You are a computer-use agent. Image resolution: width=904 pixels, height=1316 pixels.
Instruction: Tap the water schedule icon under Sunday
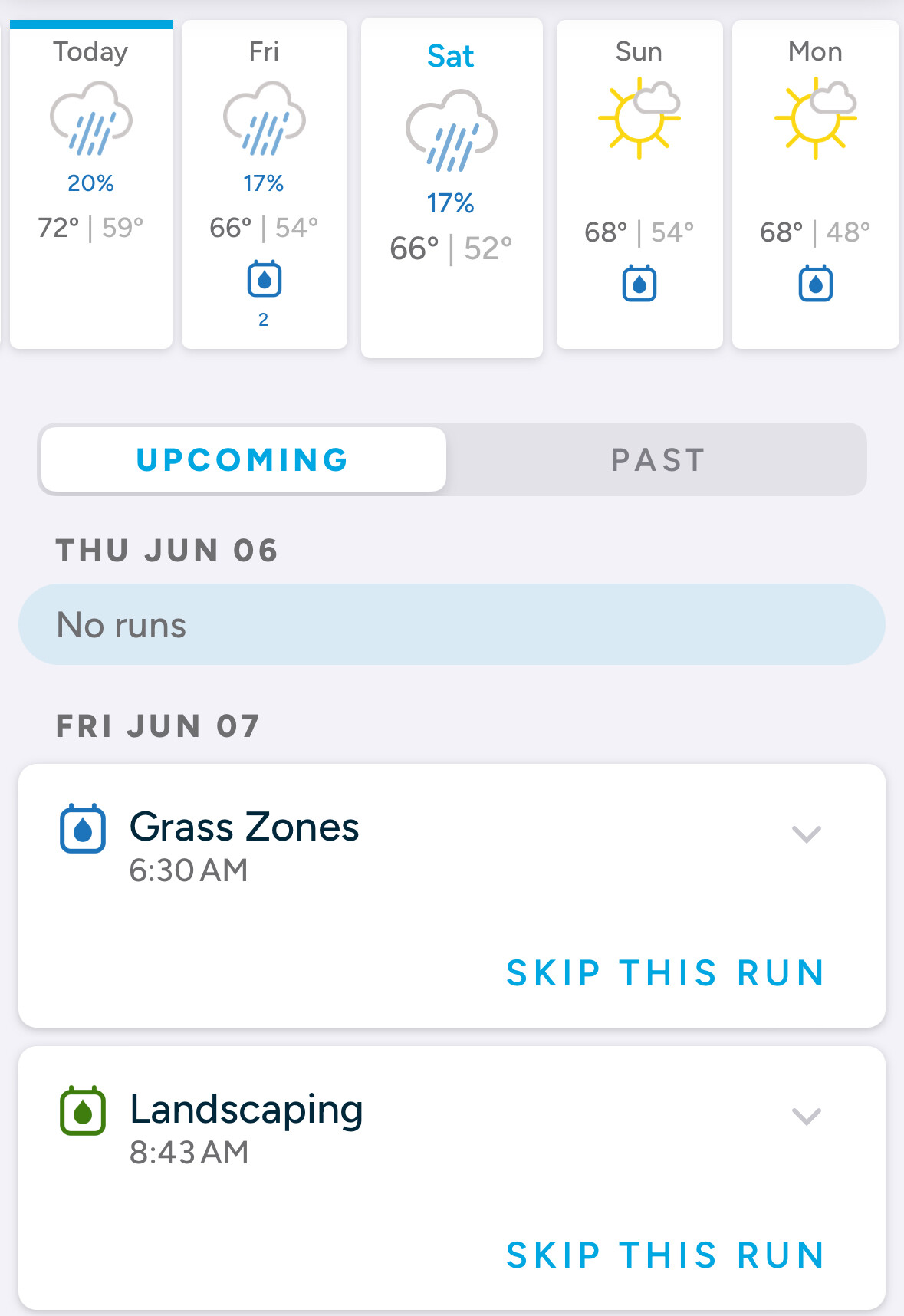[639, 284]
